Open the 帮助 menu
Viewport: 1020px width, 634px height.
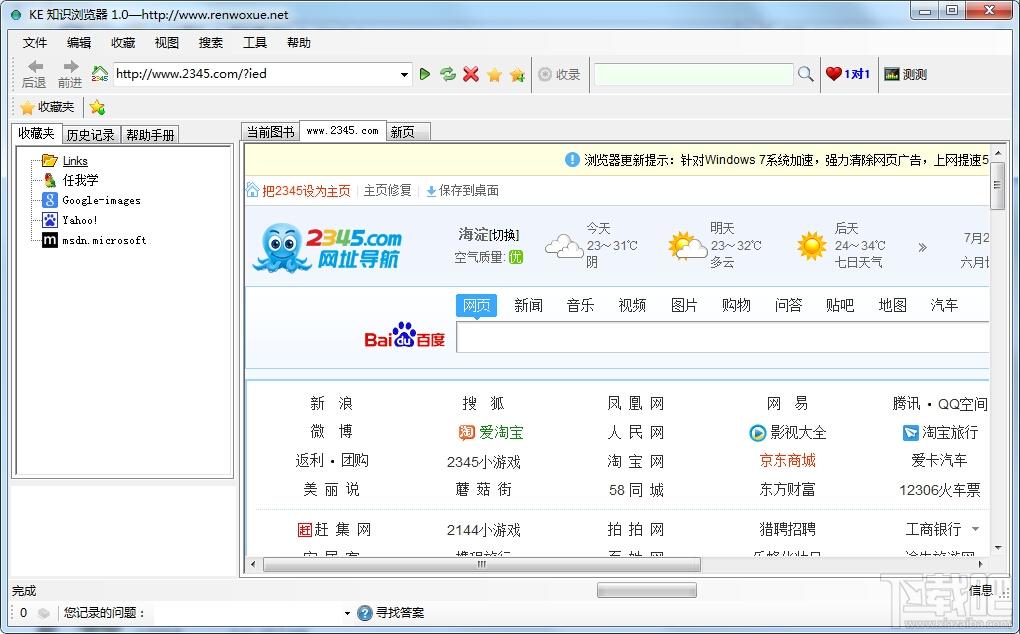tap(299, 43)
